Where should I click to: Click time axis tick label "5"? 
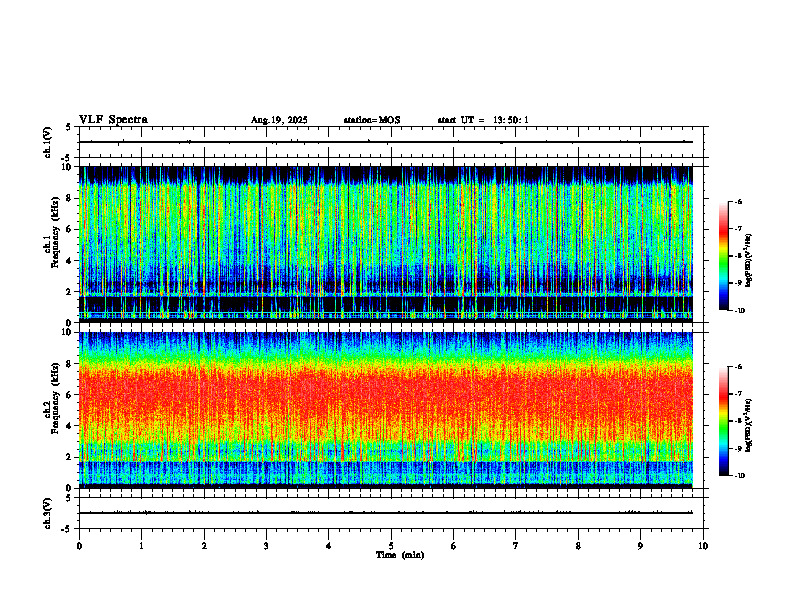point(391,546)
